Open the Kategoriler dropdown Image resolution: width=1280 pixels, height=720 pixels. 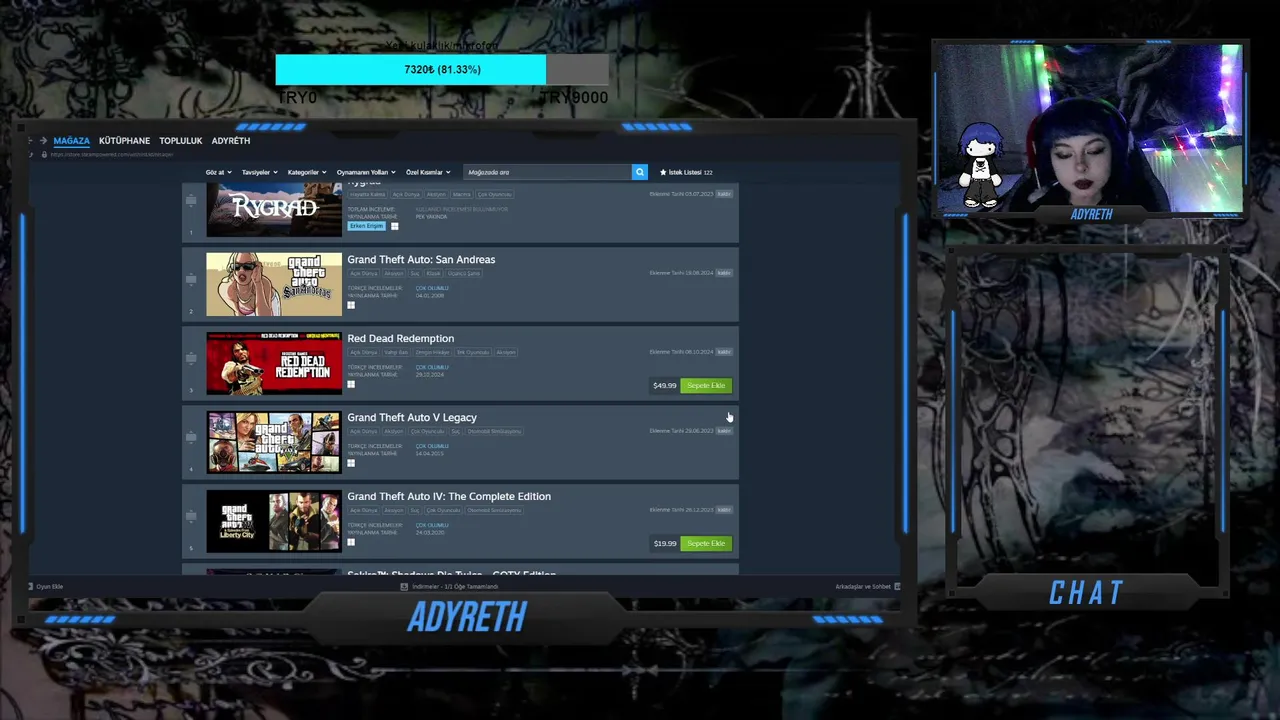[307, 172]
